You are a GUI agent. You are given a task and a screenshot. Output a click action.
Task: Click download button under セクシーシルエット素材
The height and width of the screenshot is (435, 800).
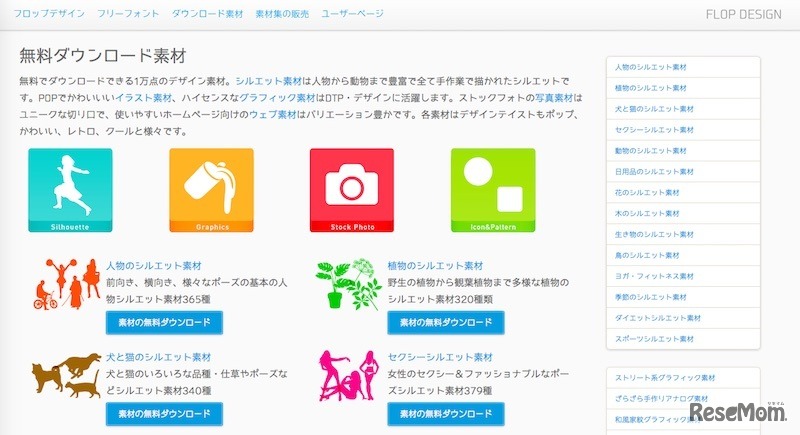click(x=446, y=414)
